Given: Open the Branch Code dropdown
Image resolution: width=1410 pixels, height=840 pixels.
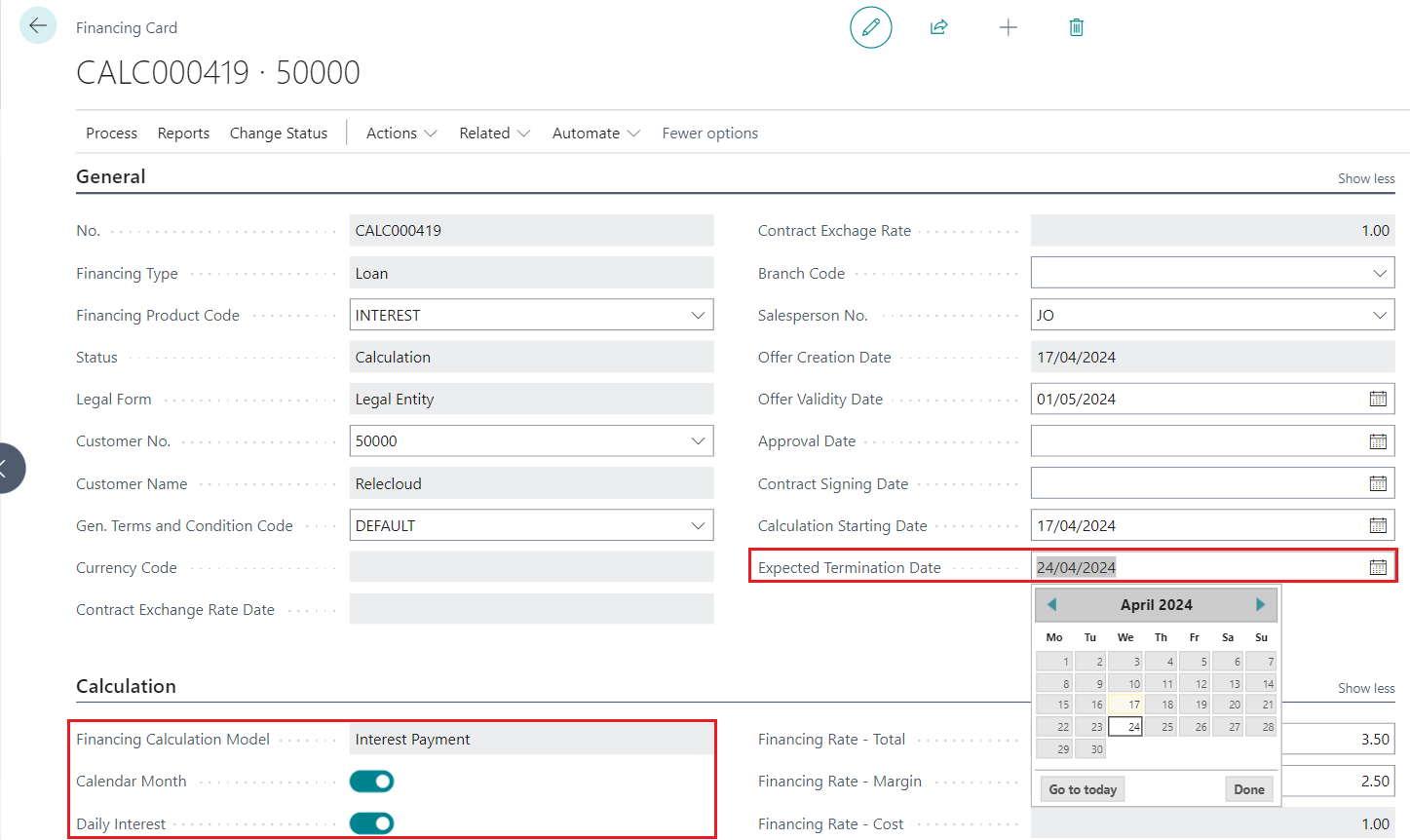Looking at the screenshot, I should (1380, 274).
